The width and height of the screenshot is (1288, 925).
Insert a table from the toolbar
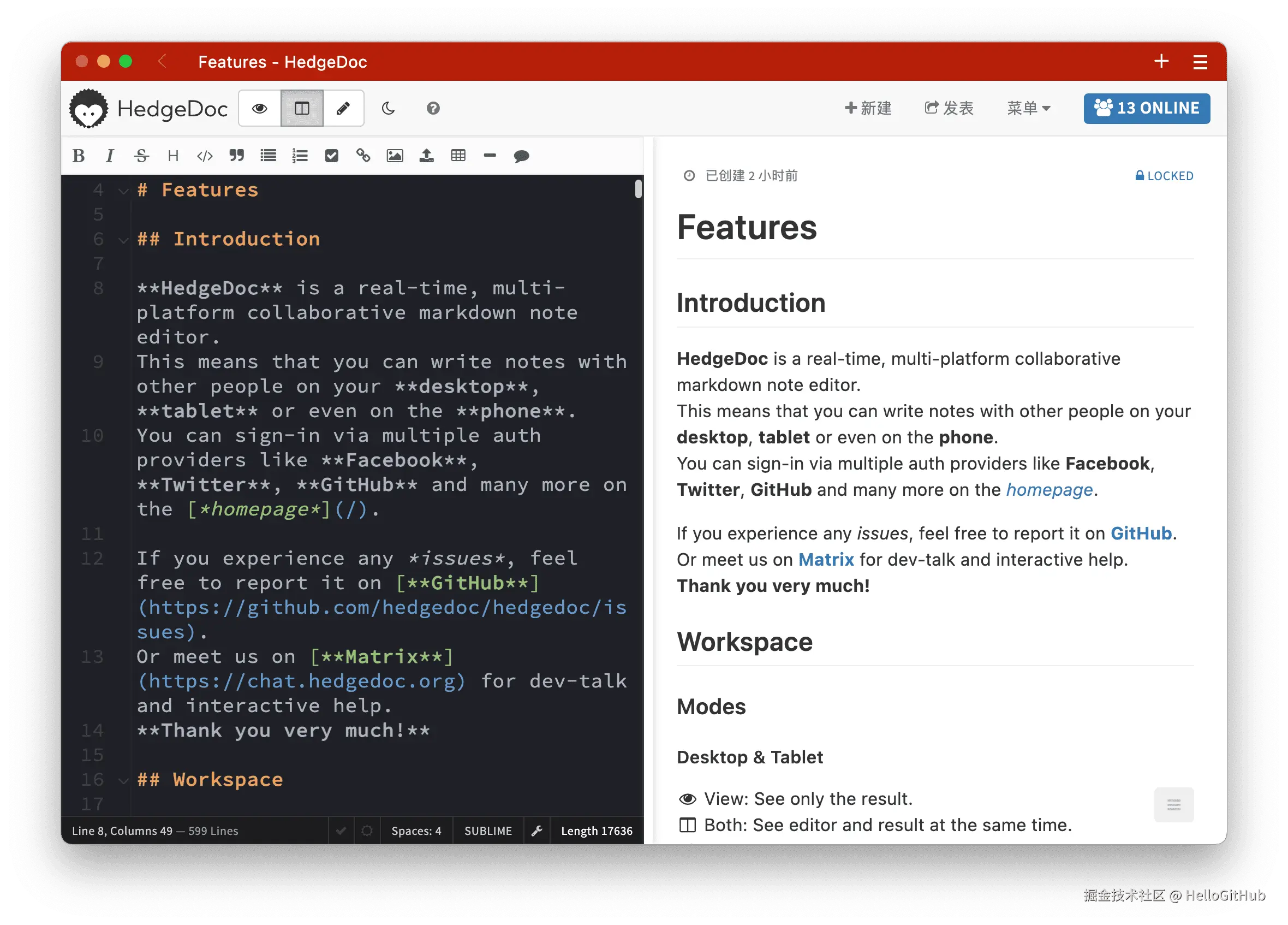[x=458, y=156]
